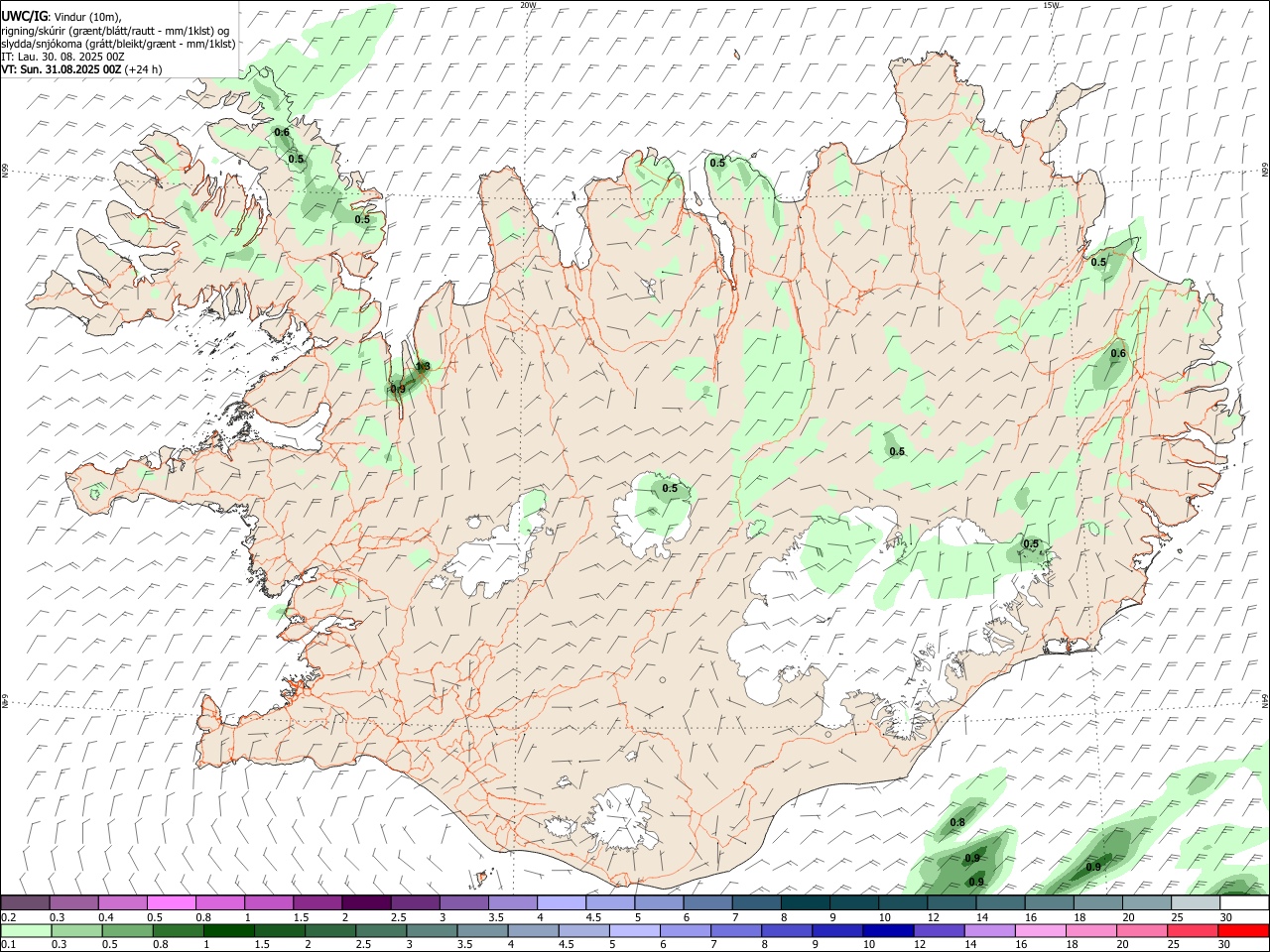Pick the grey-green swatch starting at 3, lower scale
The height and width of the screenshot is (952, 1270).
[x=432, y=930]
